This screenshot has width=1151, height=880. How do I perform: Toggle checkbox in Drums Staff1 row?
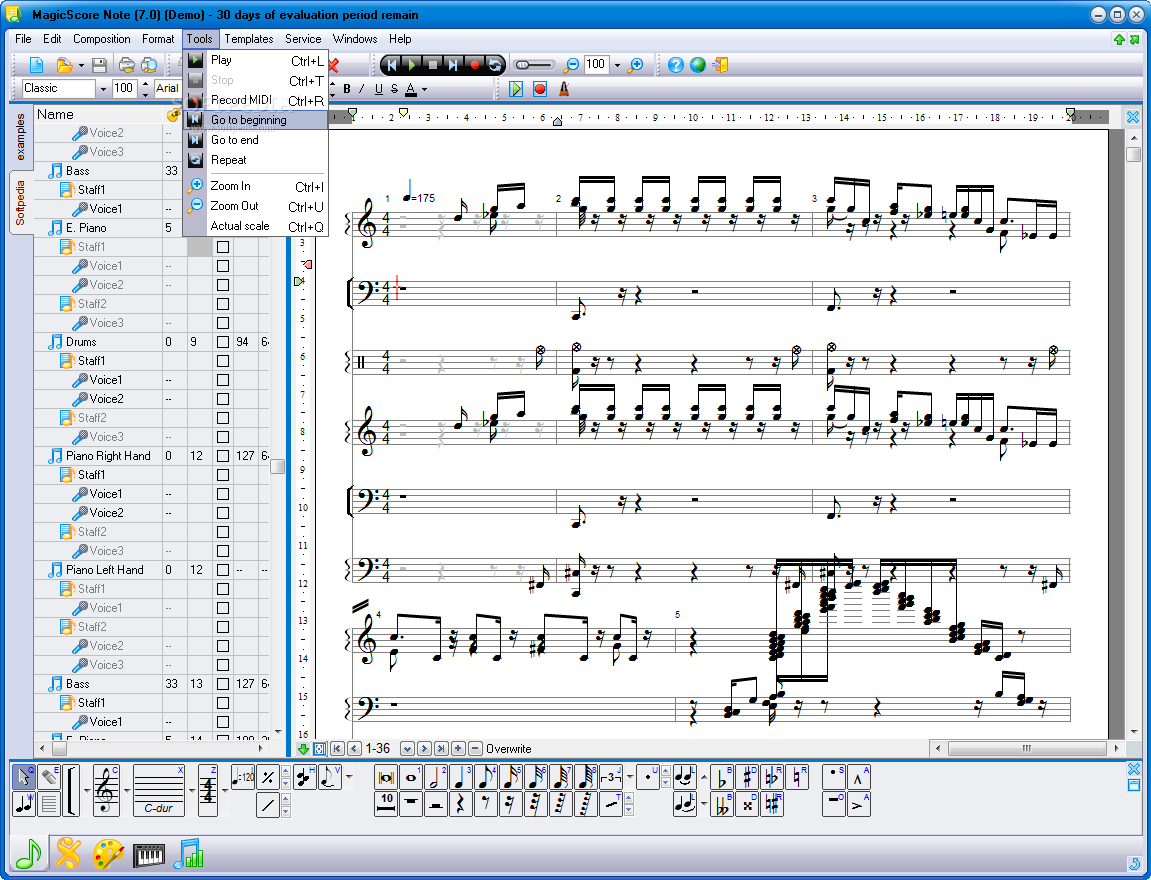[223, 361]
